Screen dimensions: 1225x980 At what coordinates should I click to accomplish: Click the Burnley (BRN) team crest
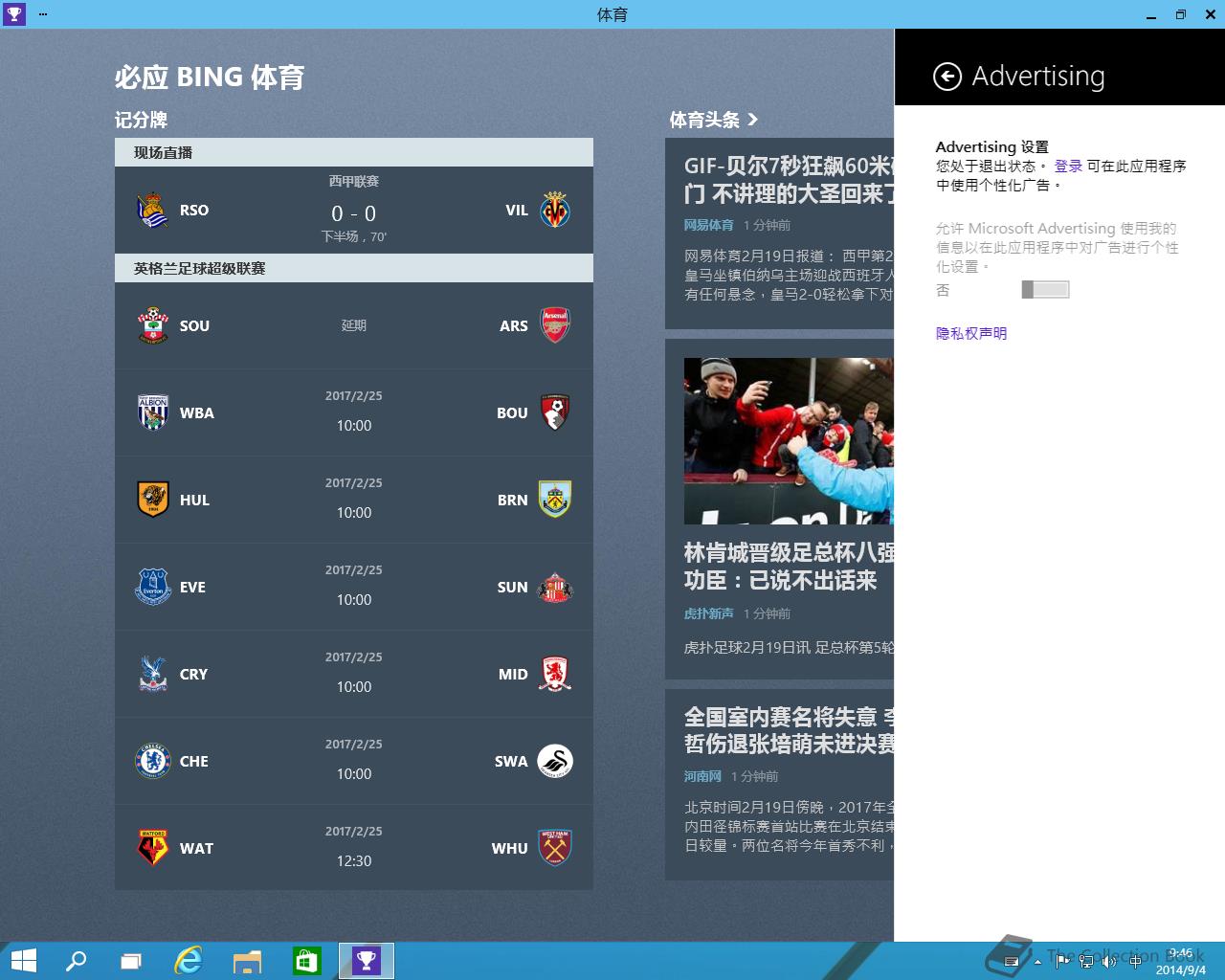[555, 500]
